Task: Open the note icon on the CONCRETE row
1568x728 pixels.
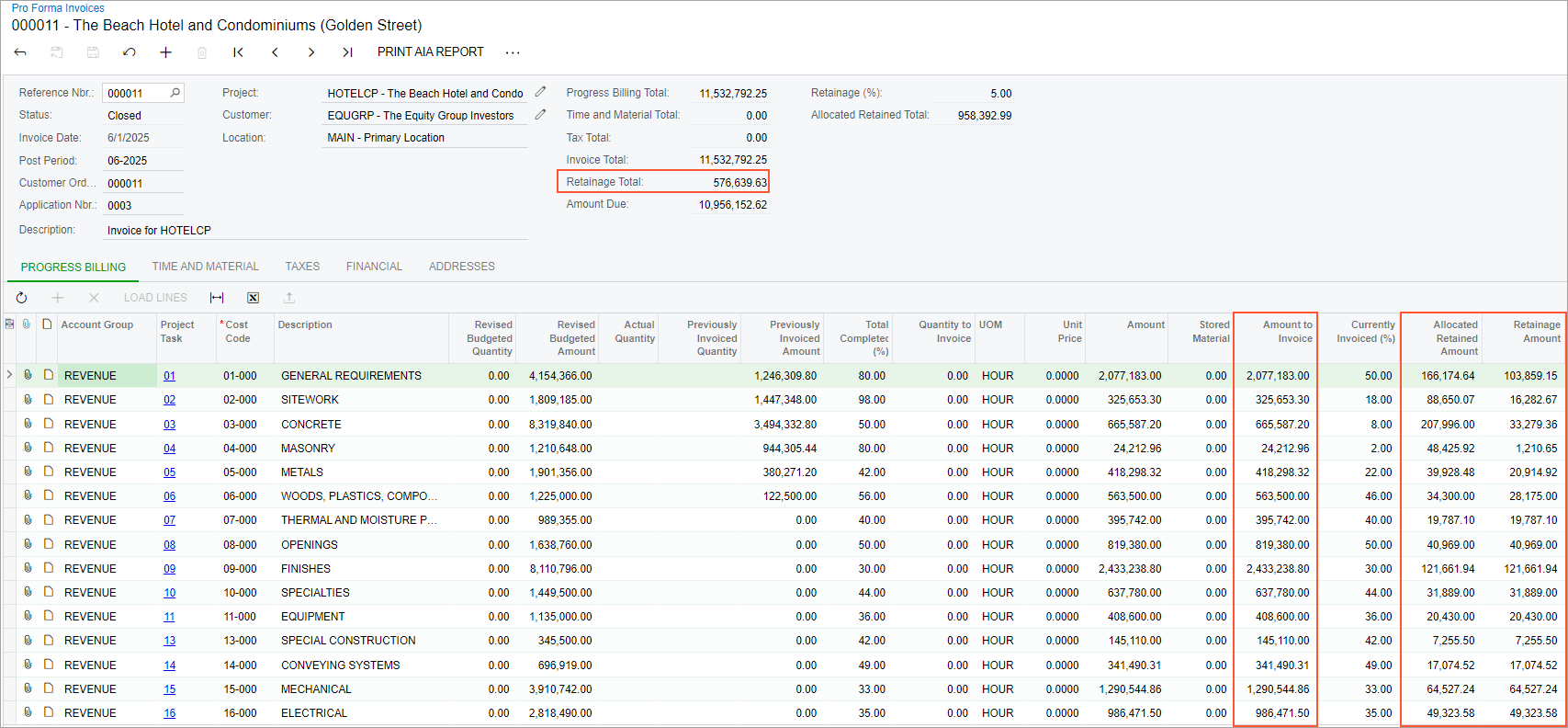Action: (x=48, y=424)
